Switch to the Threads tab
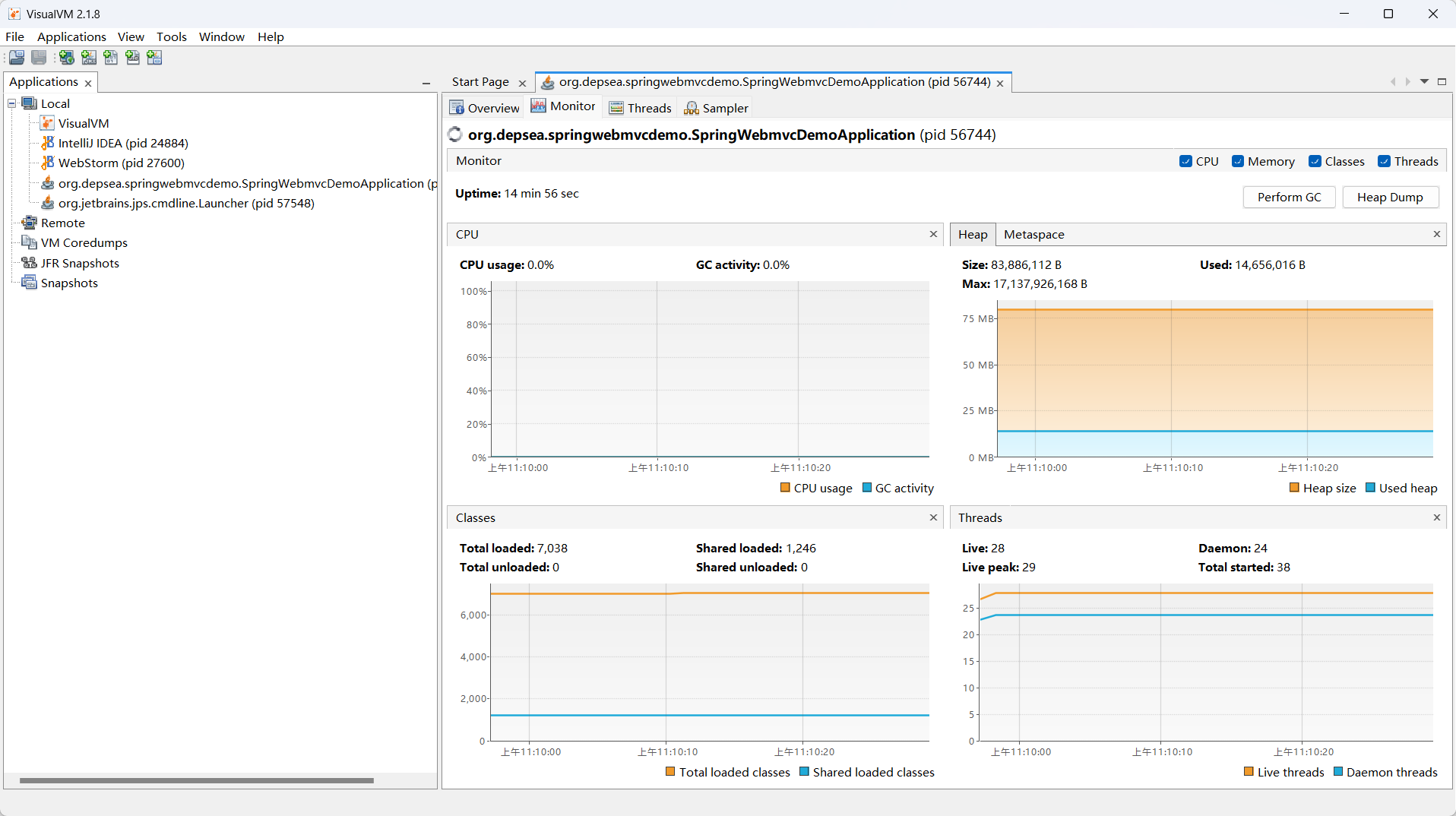Viewport: 1456px width, 816px height. [641, 108]
